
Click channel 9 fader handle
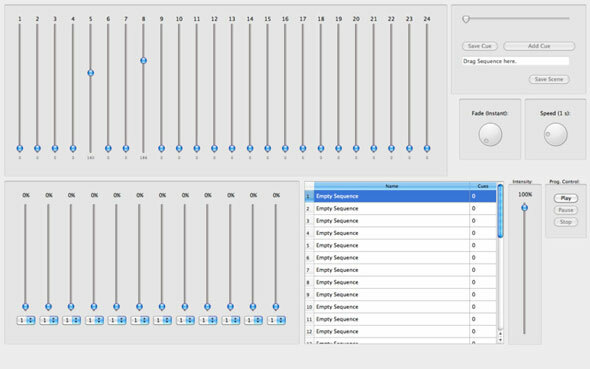(161, 149)
